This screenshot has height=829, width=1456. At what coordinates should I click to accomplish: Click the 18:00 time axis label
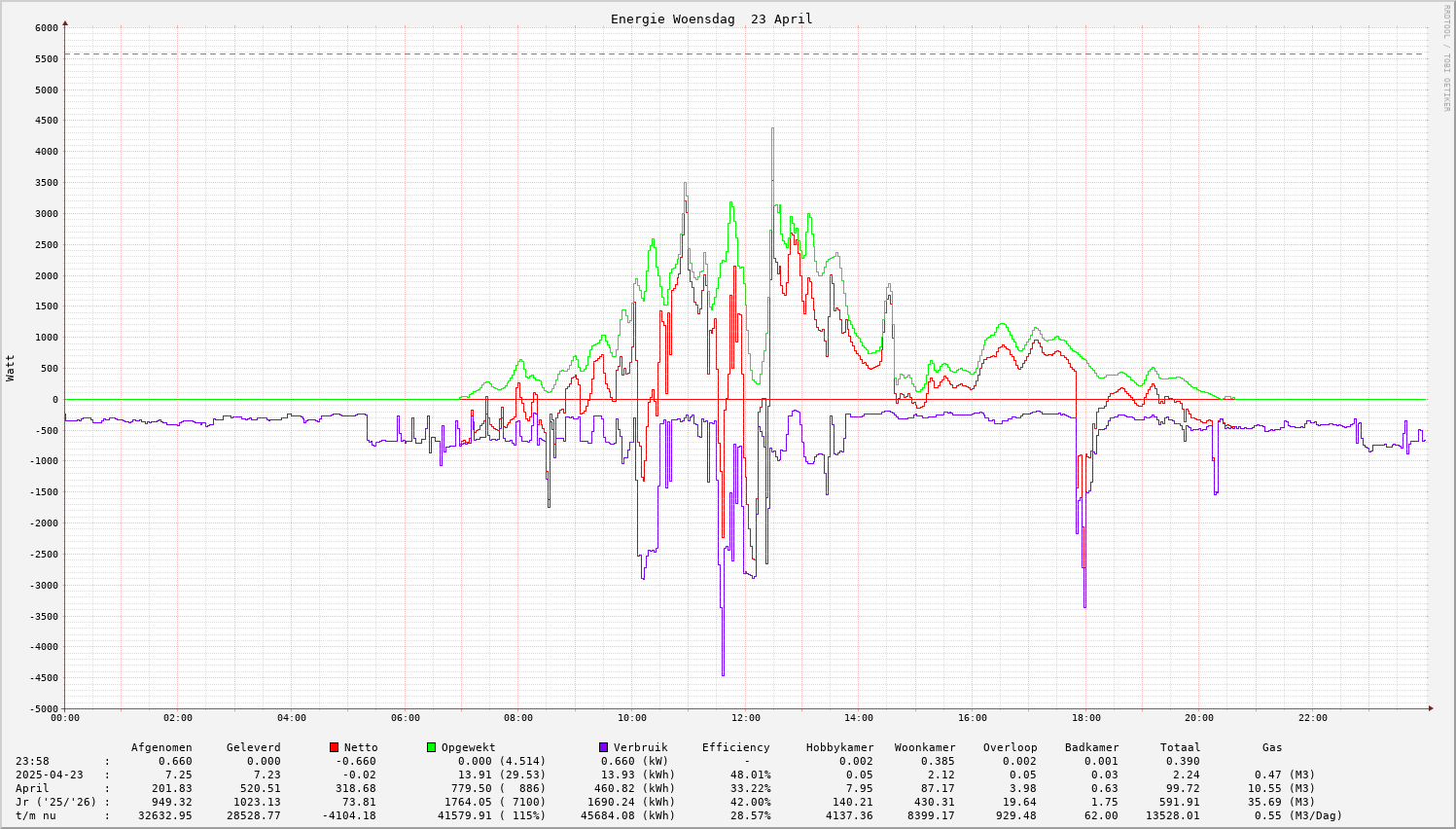click(x=1085, y=718)
